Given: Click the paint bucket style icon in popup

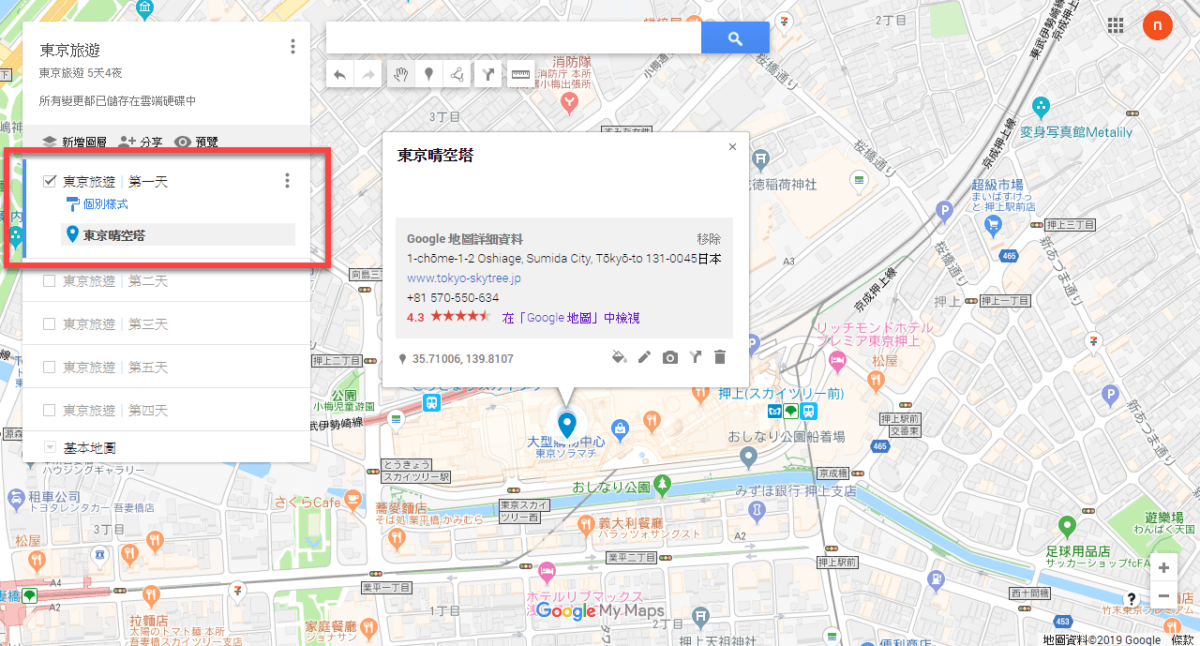Looking at the screenshot, I should 618,357.
